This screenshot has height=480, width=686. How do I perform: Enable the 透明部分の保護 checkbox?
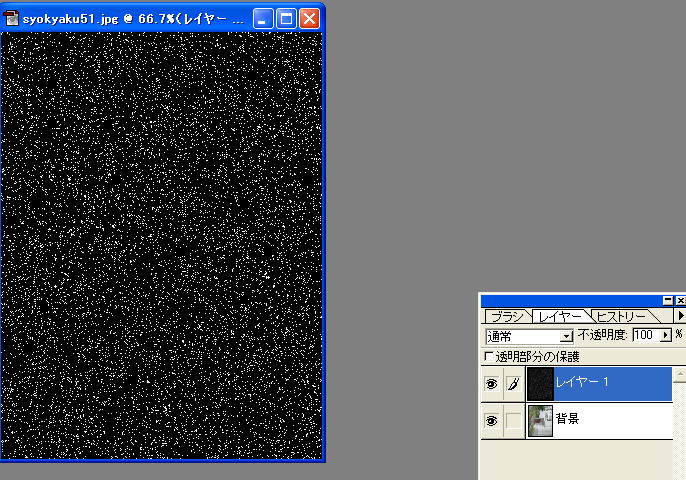click(x=489, y=356)
